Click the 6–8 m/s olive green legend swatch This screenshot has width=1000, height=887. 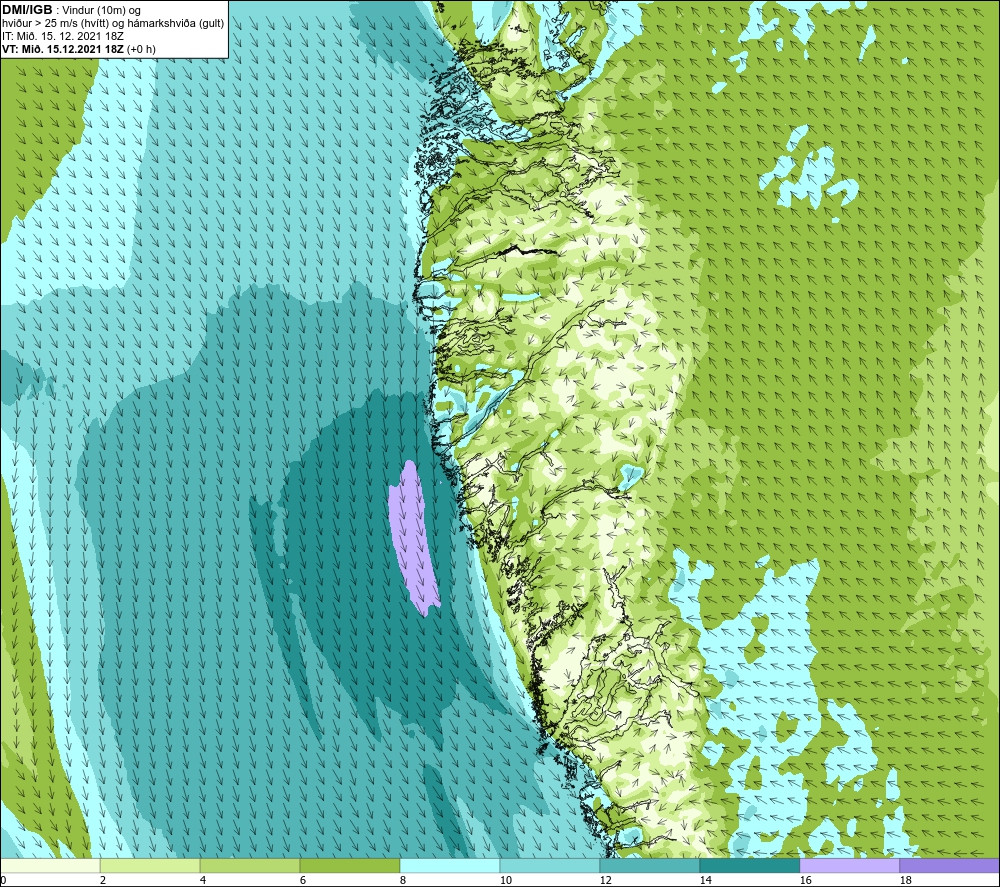[349, 865]
